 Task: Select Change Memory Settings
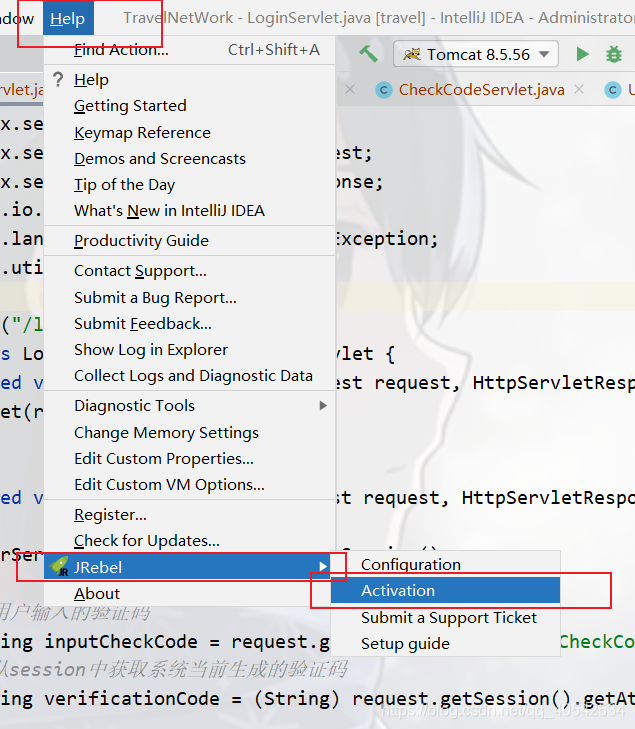(x=190, y=432)
